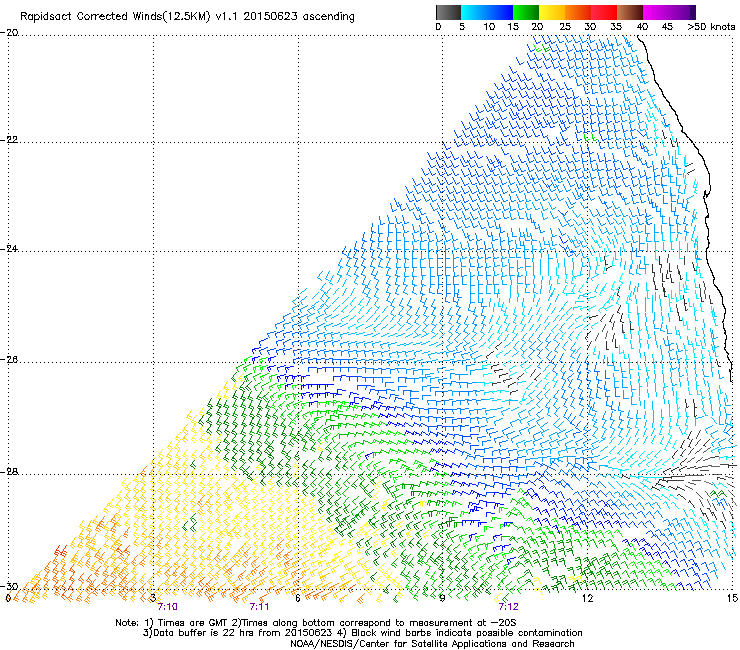
Task: Click the NOAA/NESDIS credit line
Action: point(432,643)
